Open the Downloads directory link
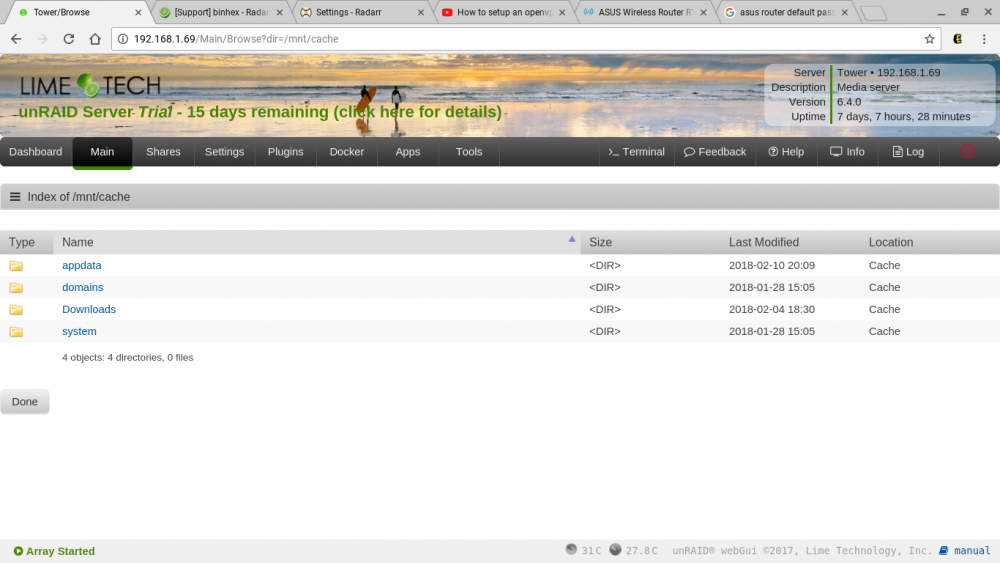 click(89, 309)
